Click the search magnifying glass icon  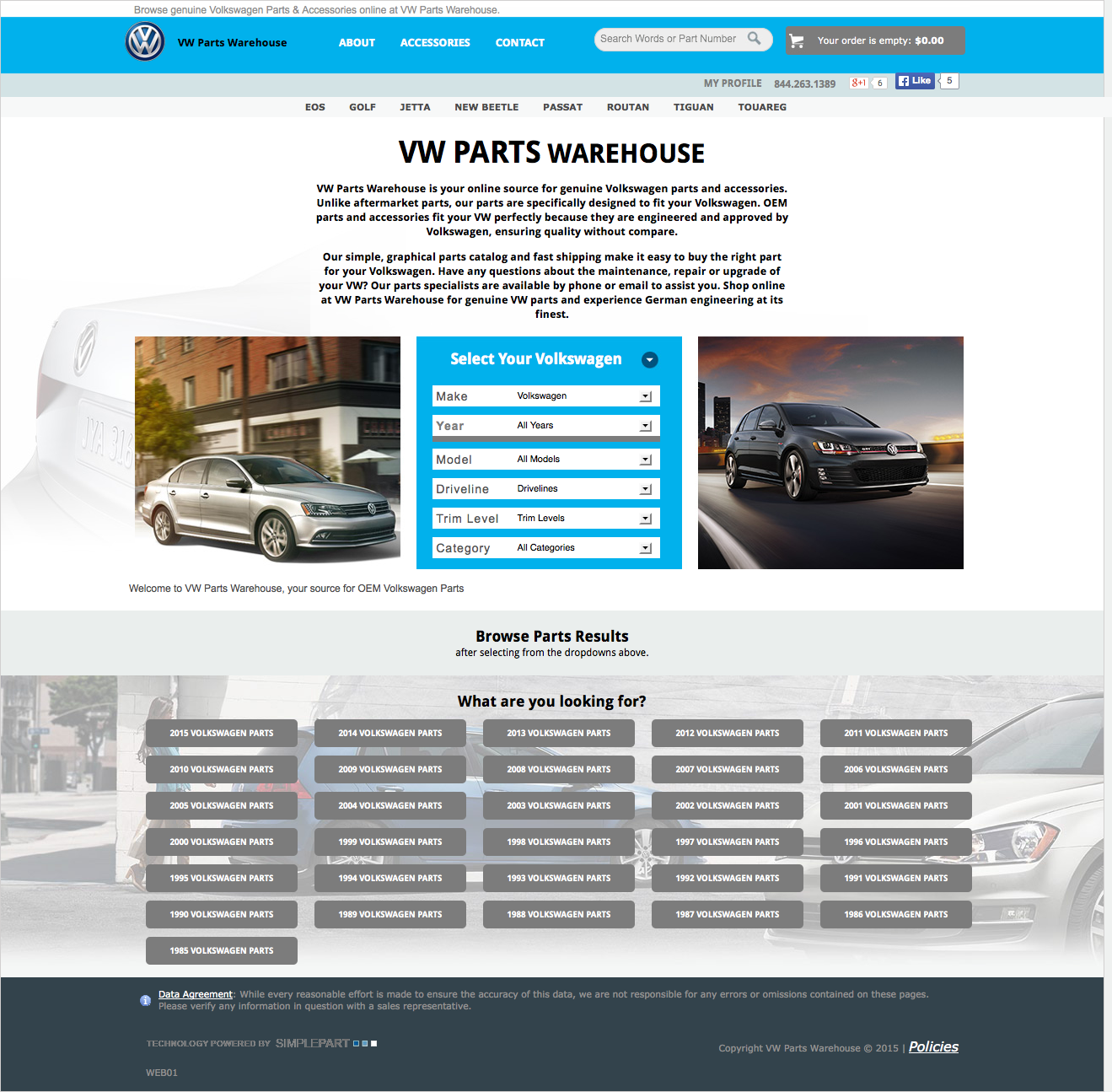pyautogui.click(x=755, y=39)
